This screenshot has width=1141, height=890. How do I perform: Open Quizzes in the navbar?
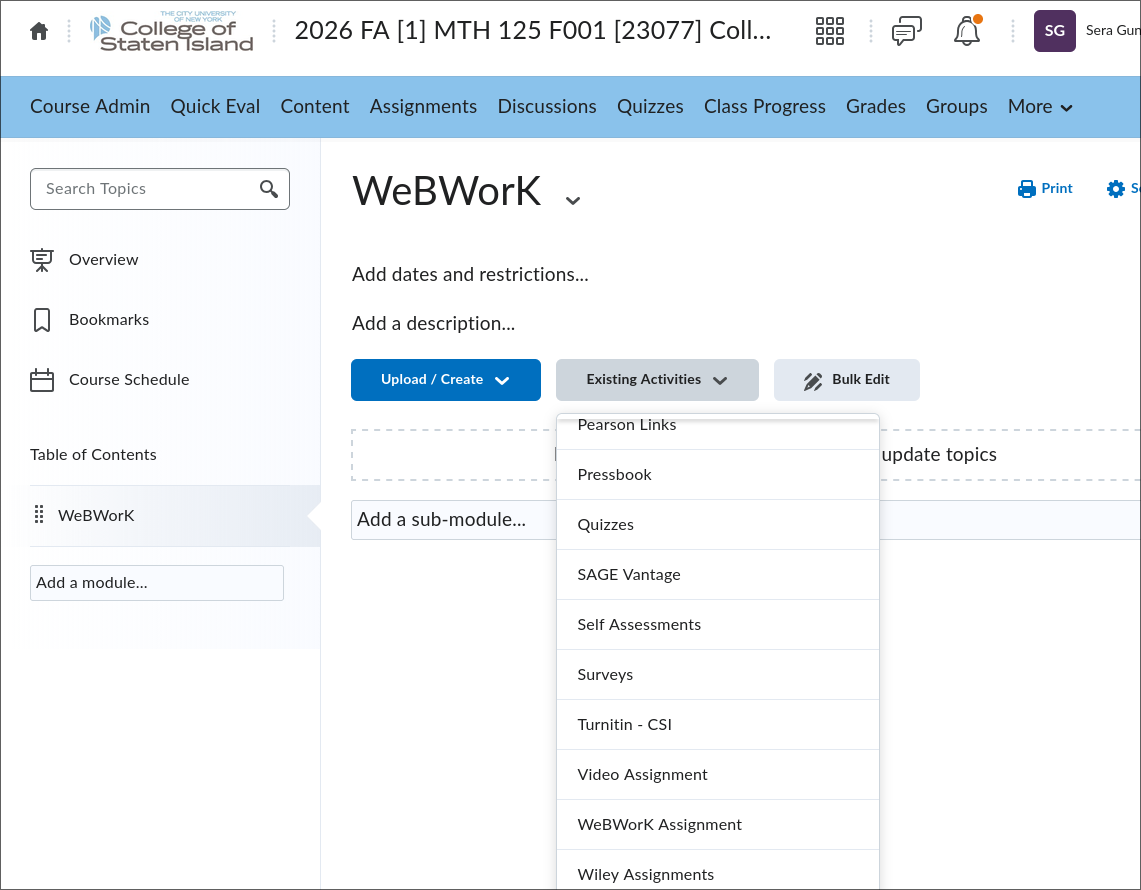pyautogui.click(x=651, y=107)
